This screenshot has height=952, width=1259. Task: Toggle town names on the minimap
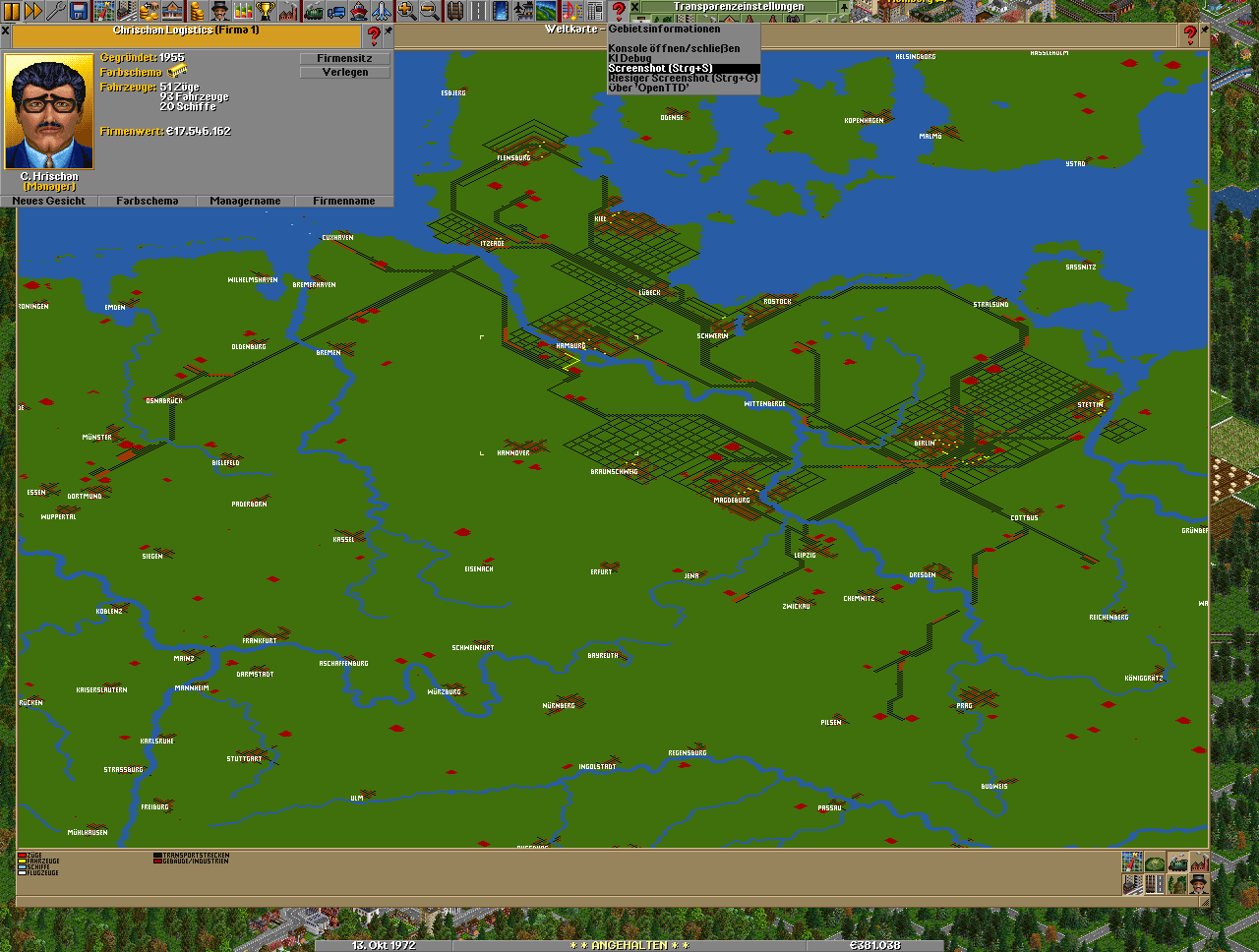[x=1133, y=884]
